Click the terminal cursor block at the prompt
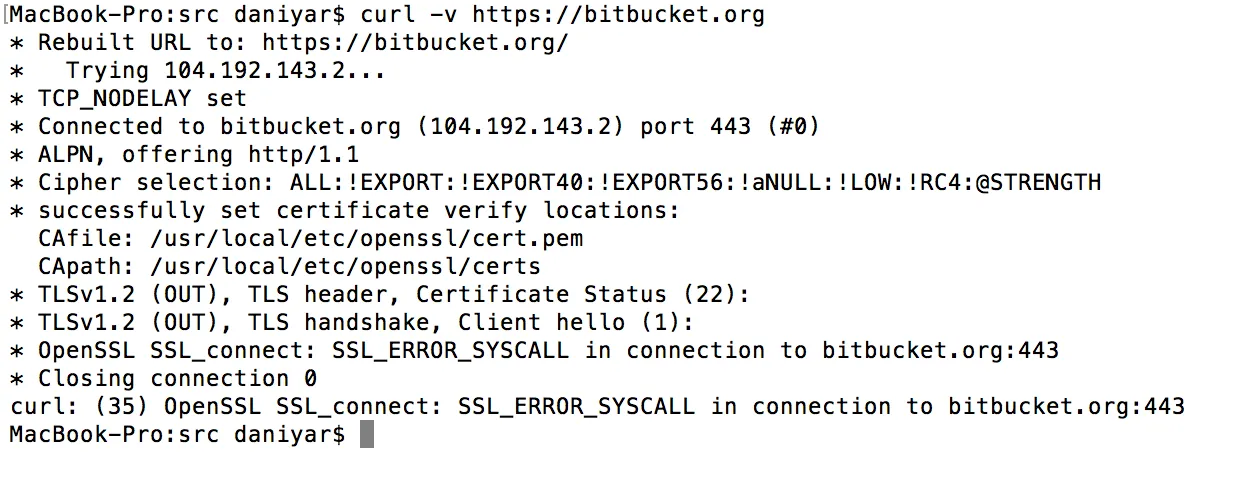This screenshot has height=494, width=1246. tap(367, 435)
